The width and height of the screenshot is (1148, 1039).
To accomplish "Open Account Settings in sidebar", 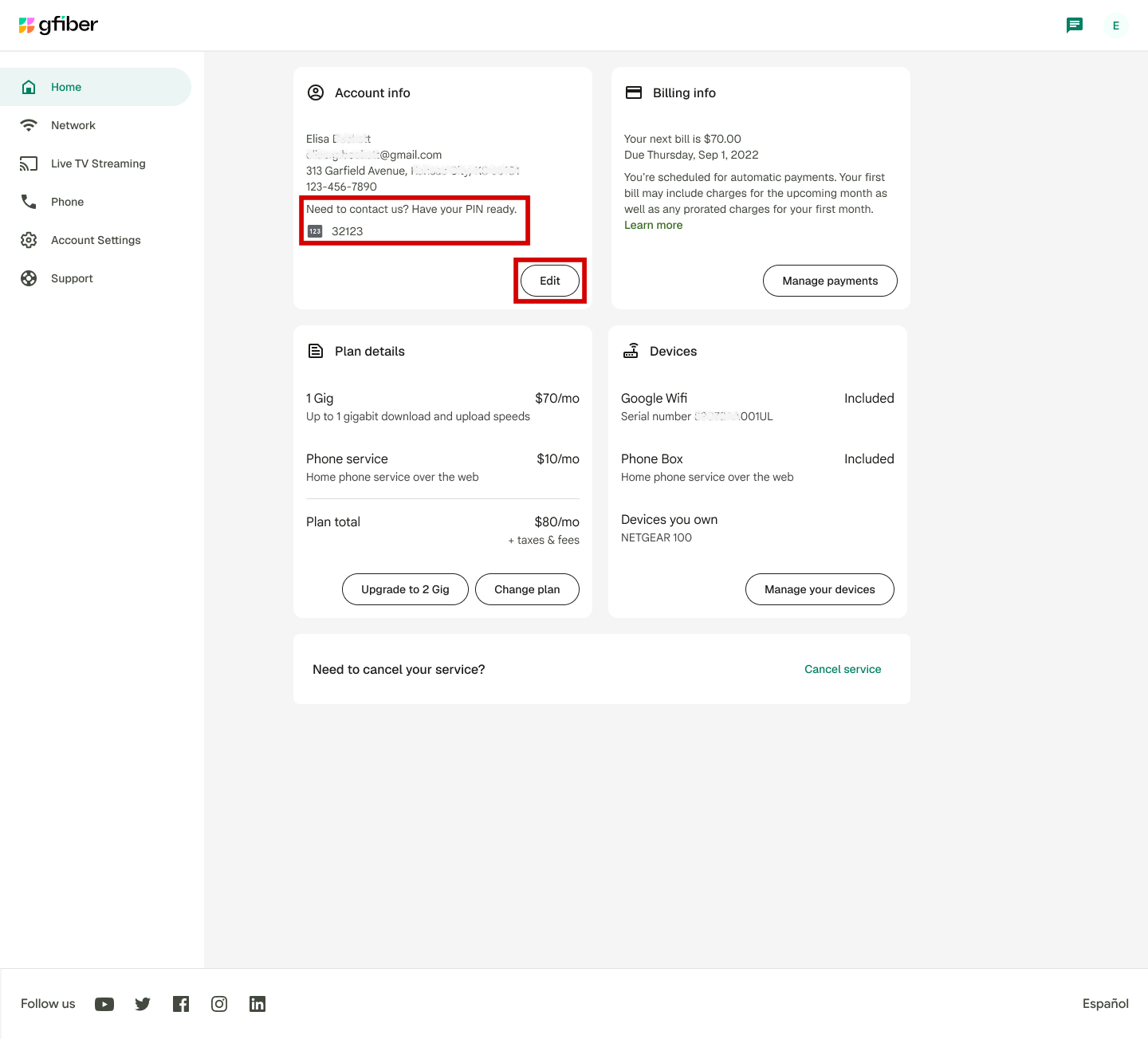I will 96,240.
